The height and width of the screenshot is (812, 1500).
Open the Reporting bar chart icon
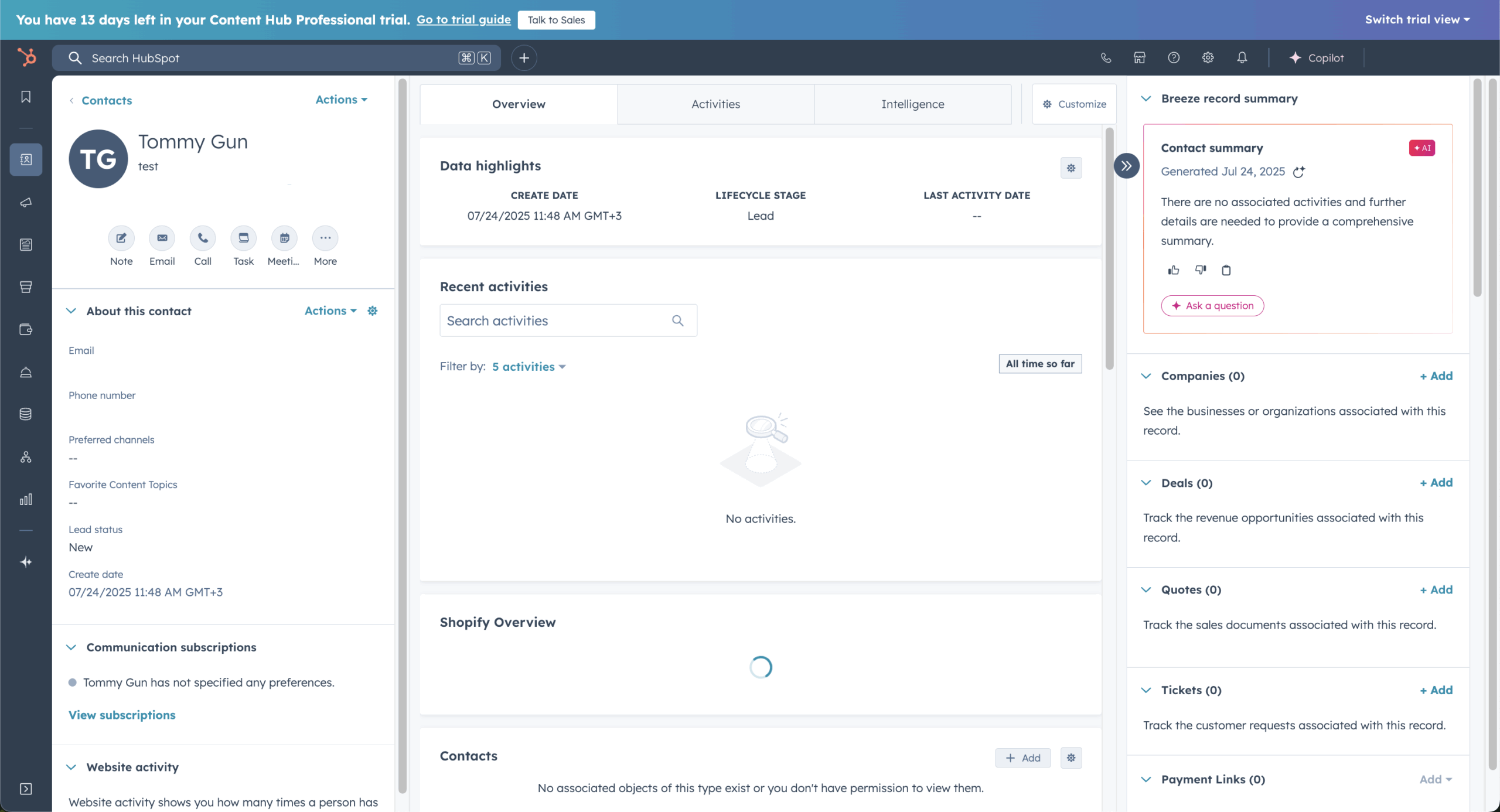[x=26, y=499]
